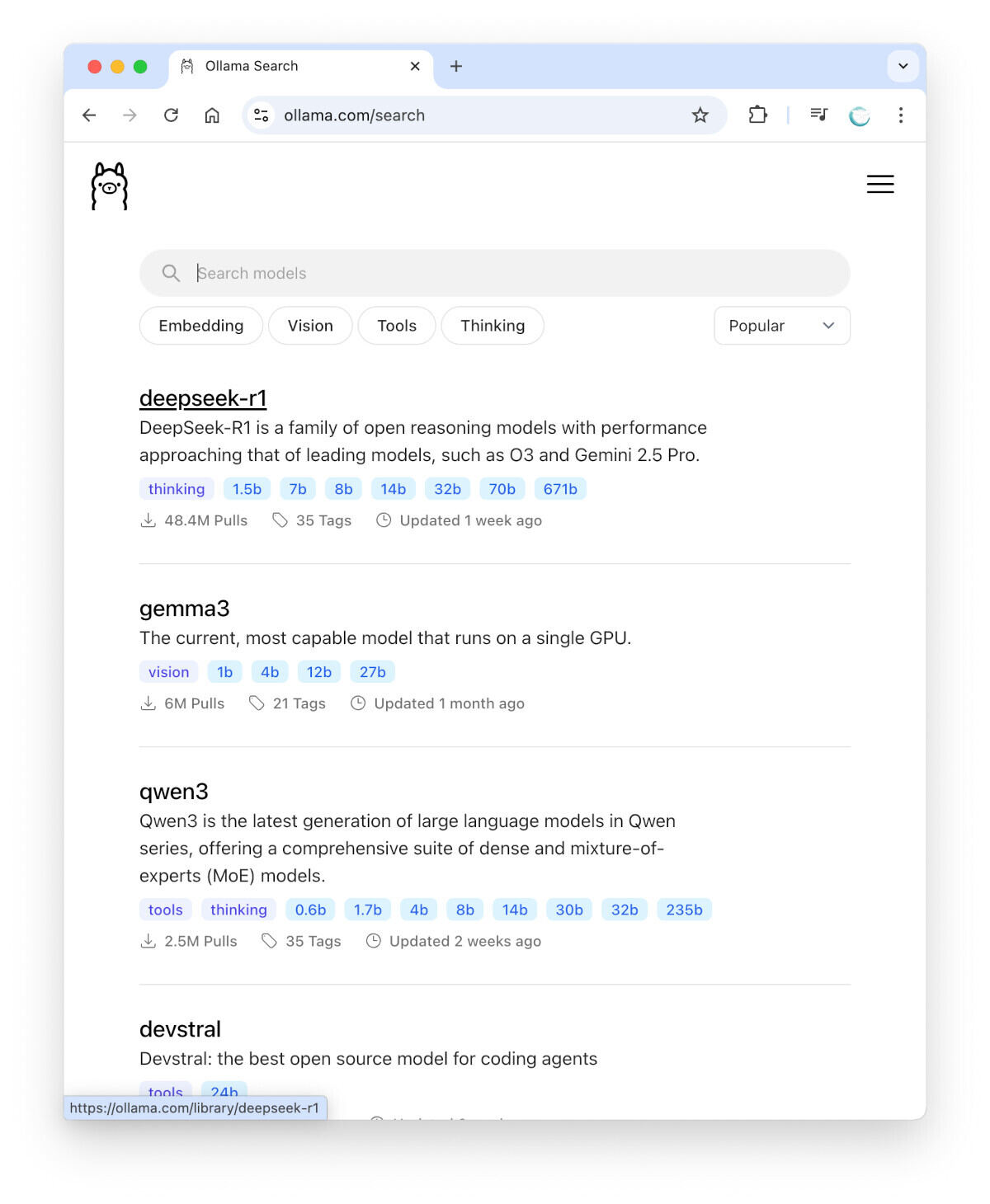Click the ollama.com/search address bar

484,115
